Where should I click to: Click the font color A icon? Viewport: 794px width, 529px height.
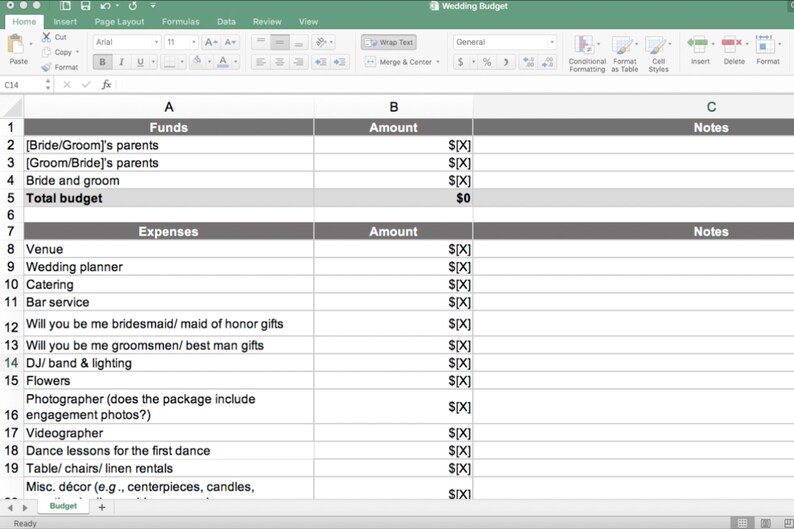coord(222,62)
